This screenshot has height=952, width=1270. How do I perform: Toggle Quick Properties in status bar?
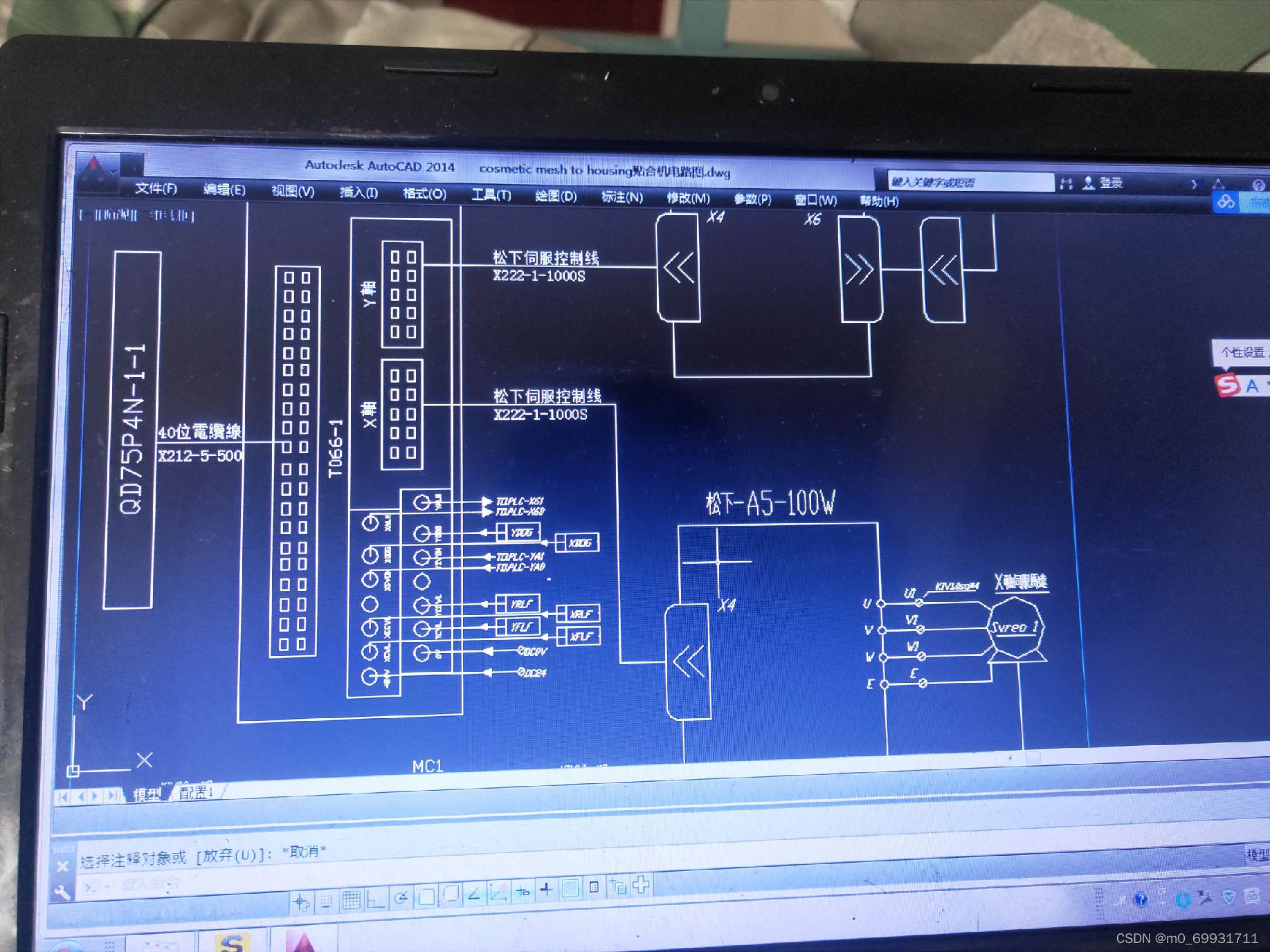pyautogui.click(x=593, y=887)
